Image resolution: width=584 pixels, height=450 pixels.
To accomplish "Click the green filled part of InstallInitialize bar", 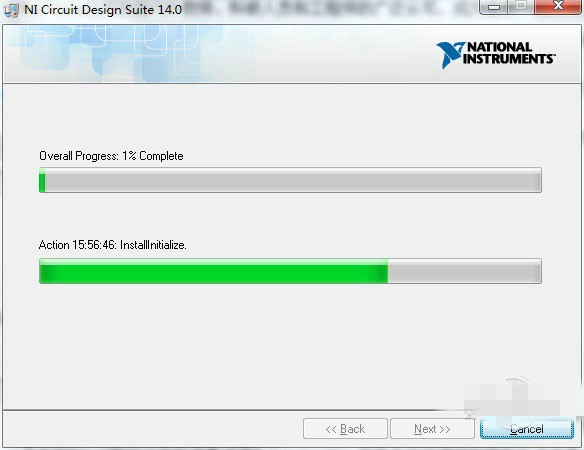I will [213, 271].
